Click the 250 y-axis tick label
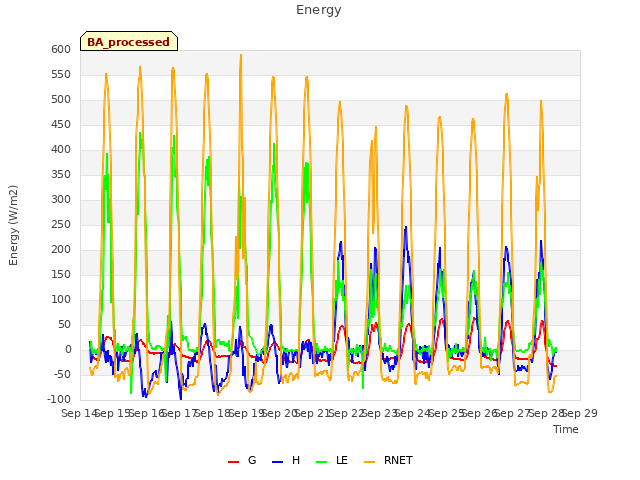Image resolution: width=640 pixels, height=480 pixels. (61, 225)
